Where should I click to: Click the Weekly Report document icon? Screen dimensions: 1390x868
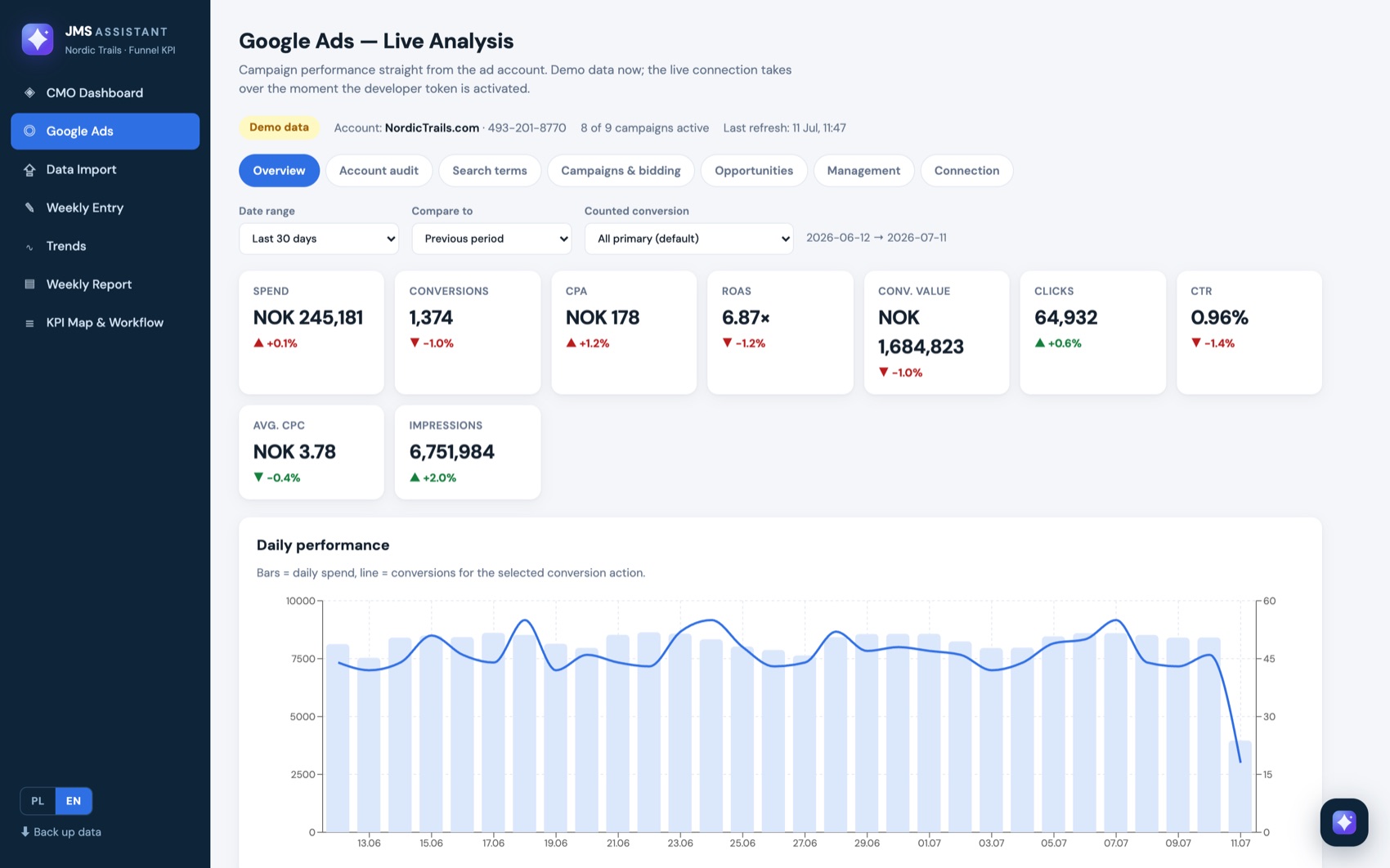[29, 284]
